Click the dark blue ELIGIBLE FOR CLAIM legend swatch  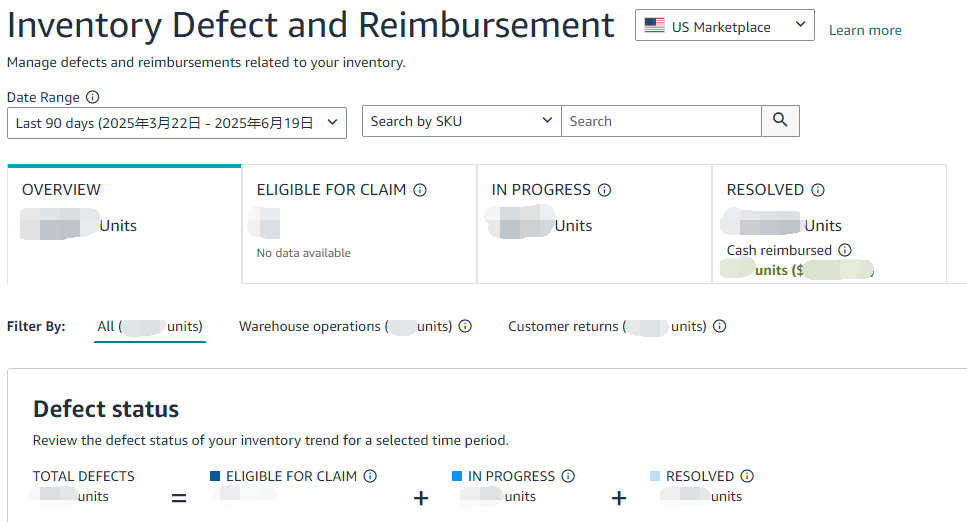(x=215, y=477)
